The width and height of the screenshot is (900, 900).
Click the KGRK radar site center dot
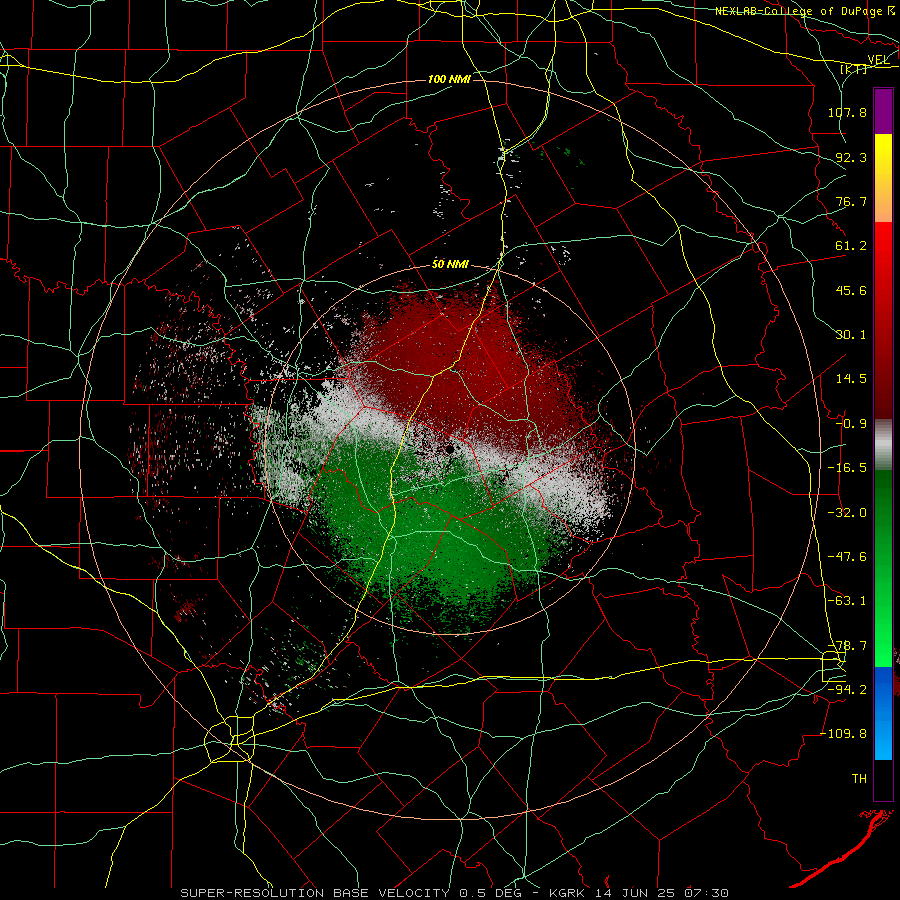pos(450,449)
